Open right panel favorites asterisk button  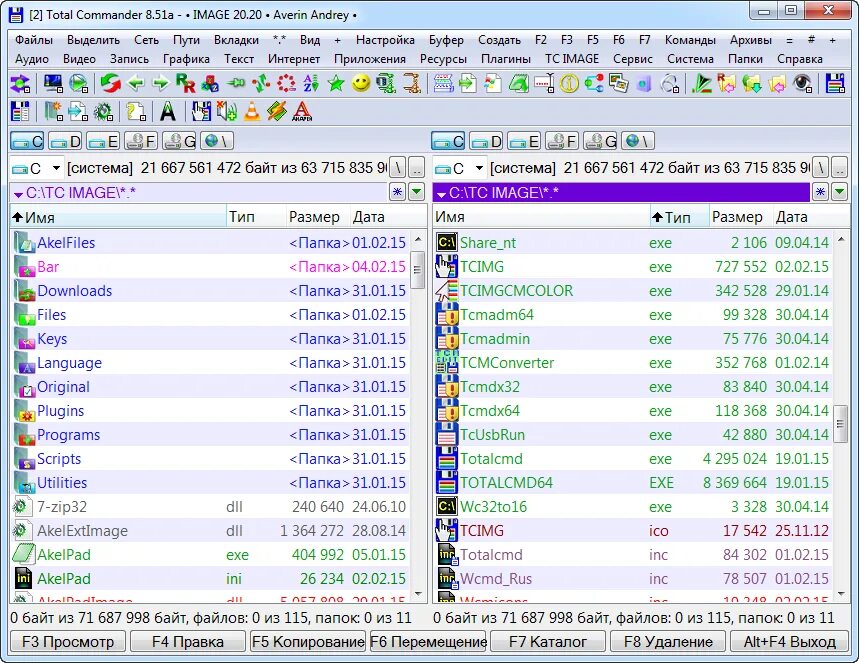[x=820, y=192]
